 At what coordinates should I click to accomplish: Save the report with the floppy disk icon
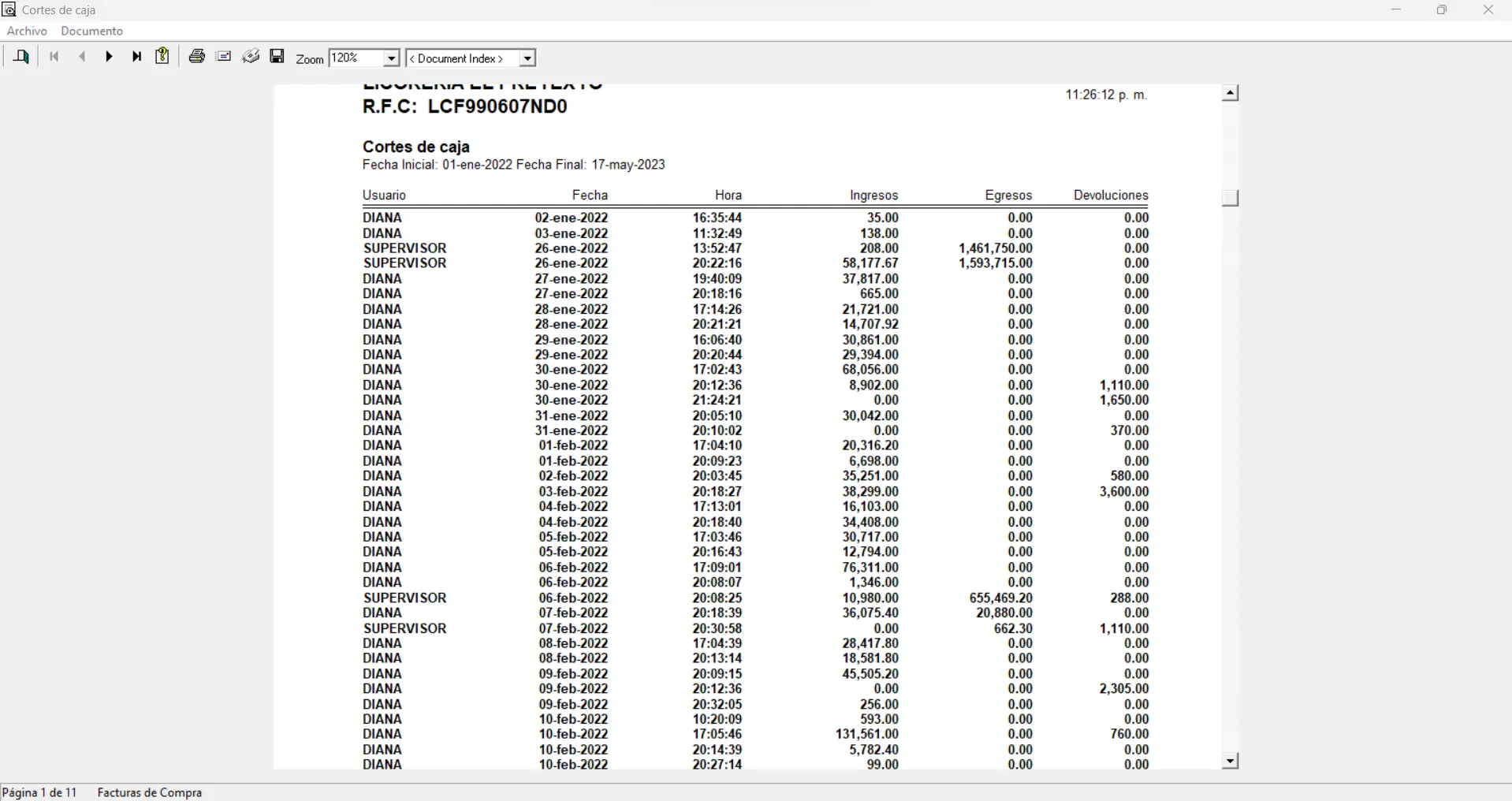coord(277,57)
